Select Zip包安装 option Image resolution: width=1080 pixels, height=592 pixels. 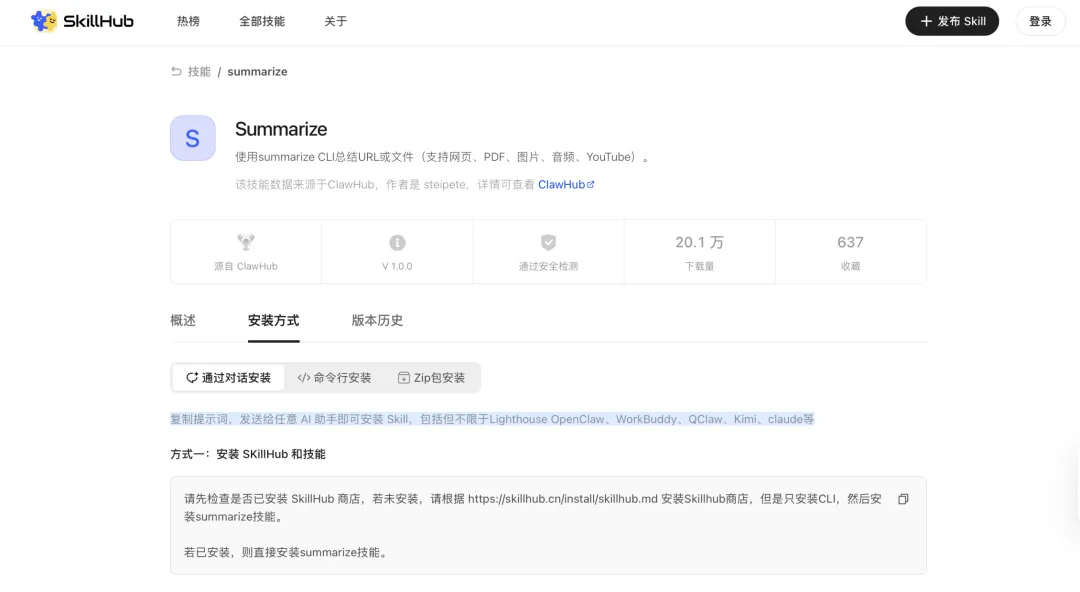[431, 378]
